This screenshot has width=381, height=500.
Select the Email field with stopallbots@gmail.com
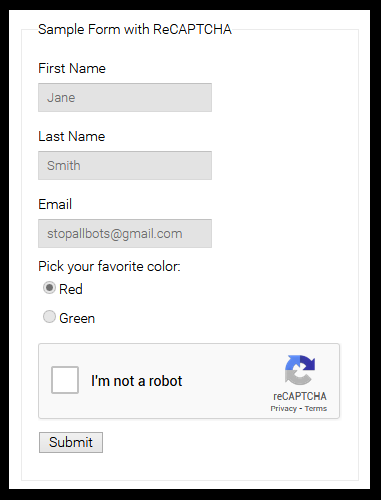coord(125,233)
